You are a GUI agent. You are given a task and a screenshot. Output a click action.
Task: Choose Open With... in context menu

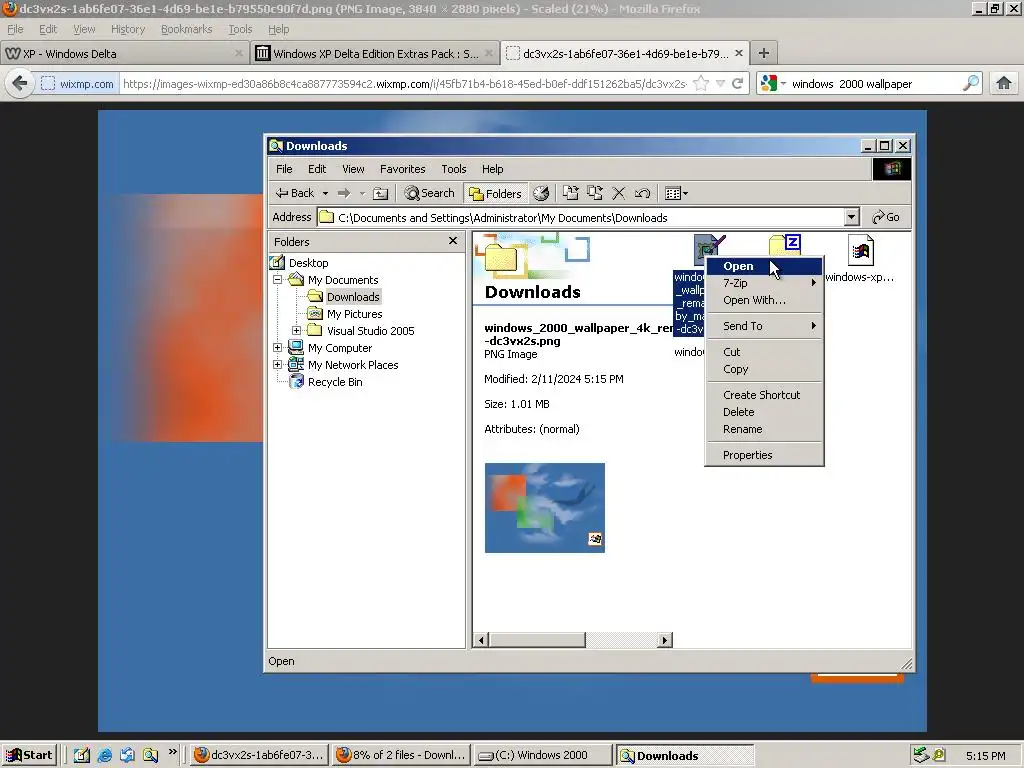(x=764, y=300)
